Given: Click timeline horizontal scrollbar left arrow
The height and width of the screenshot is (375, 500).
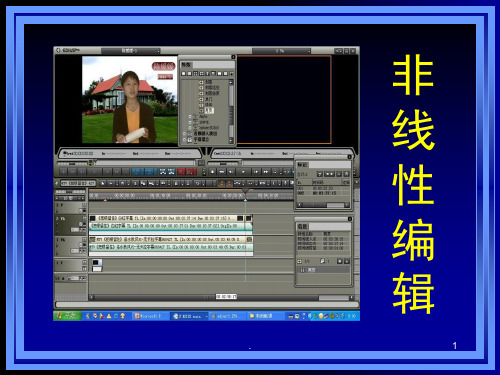Looking at the screenshot, I should coord(92,297).
